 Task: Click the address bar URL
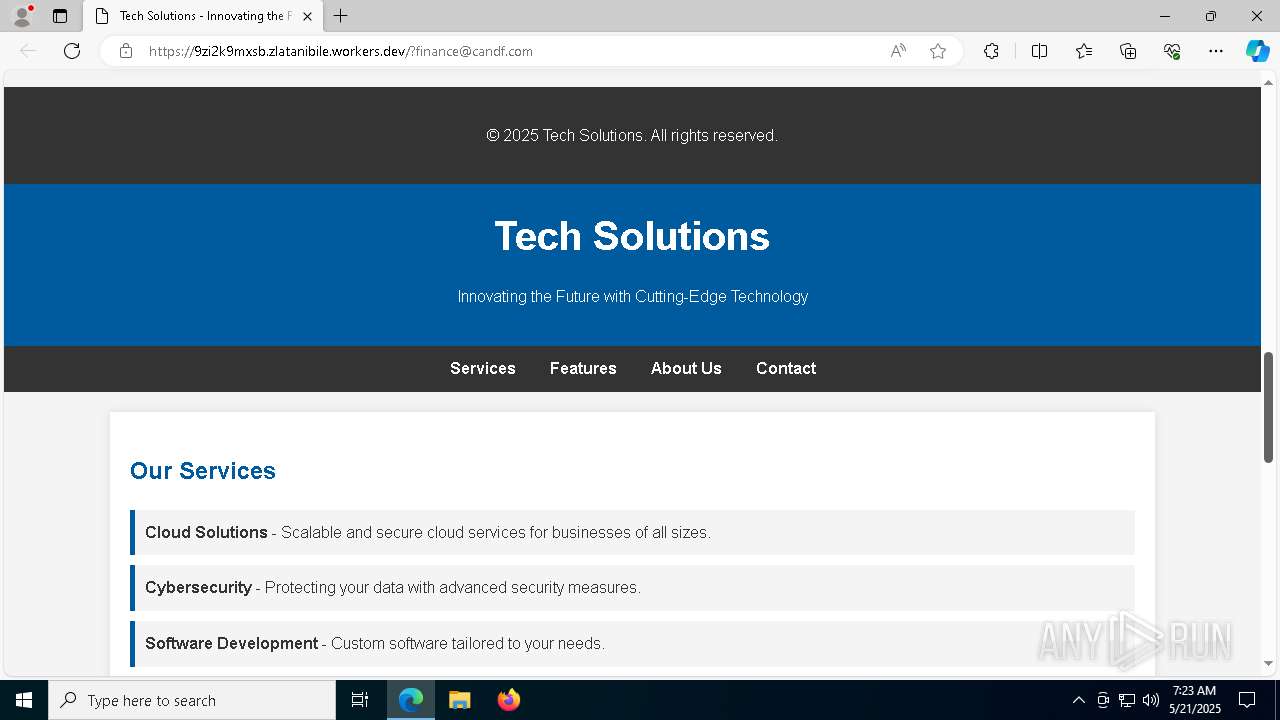(341, 51)
